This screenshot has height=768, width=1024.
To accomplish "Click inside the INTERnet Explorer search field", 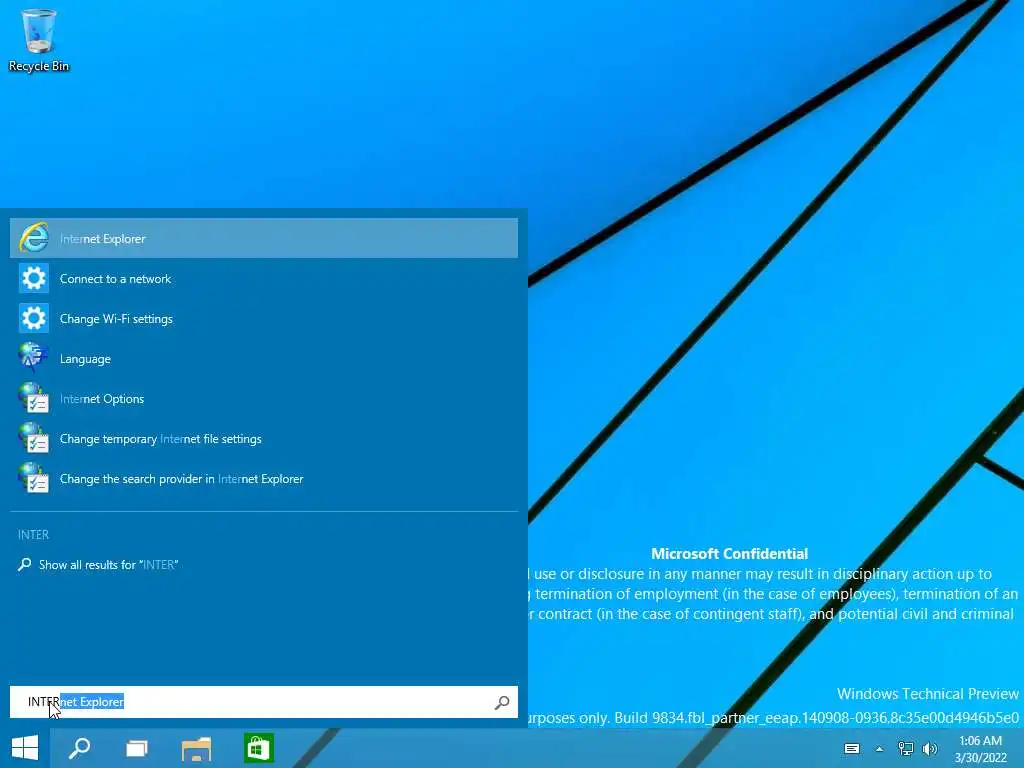I will pyautogui.click(x=264, y=702).
